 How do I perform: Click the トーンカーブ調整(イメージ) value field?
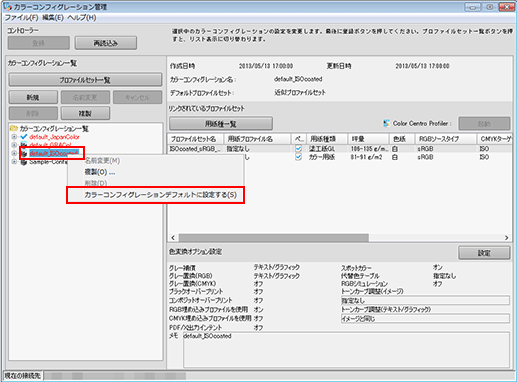[425, 300]
